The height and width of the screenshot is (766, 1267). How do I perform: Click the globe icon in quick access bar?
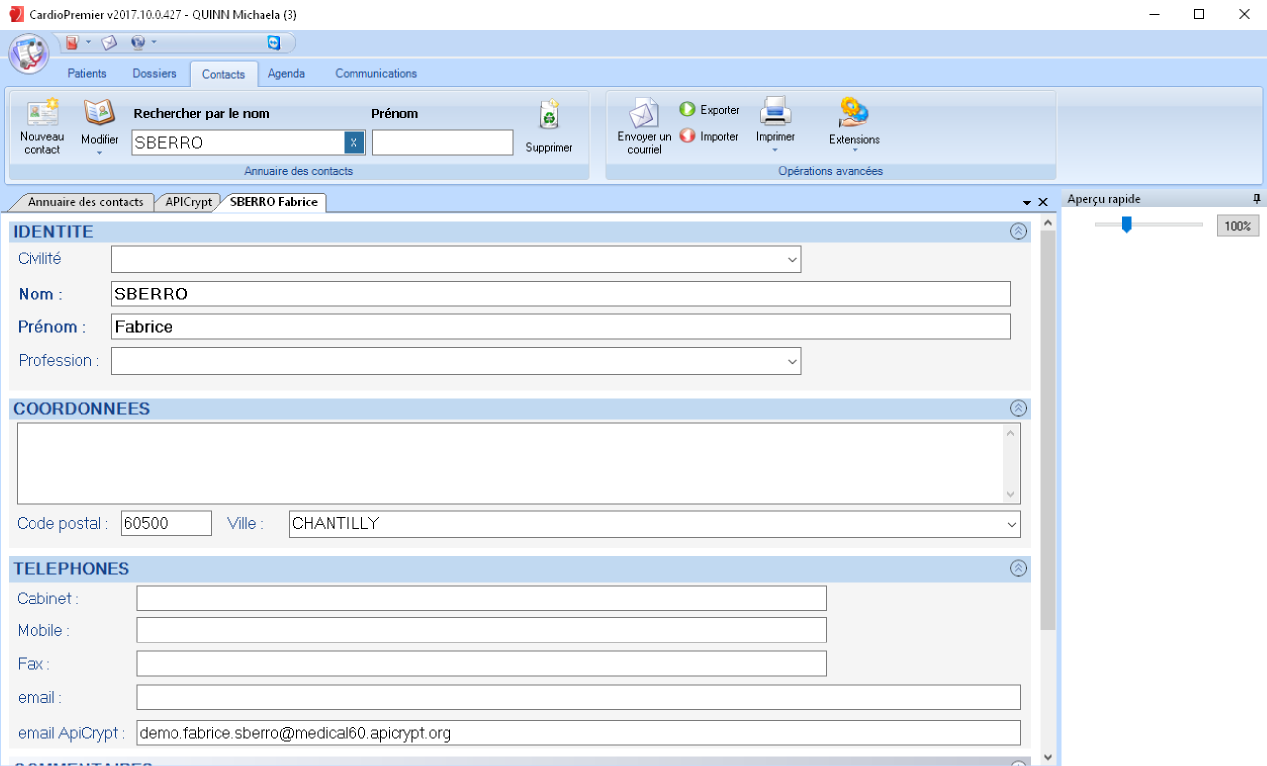(x=138, y=42)
